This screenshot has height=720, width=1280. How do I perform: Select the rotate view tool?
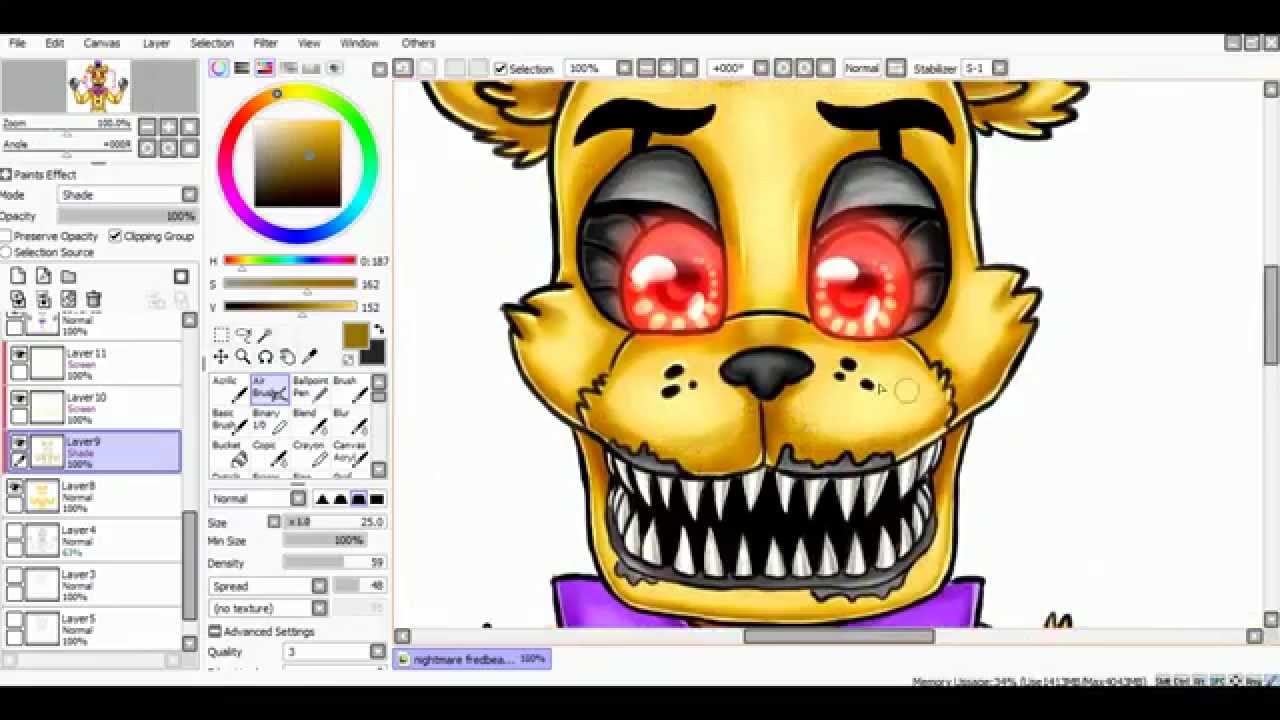(265, 357)
